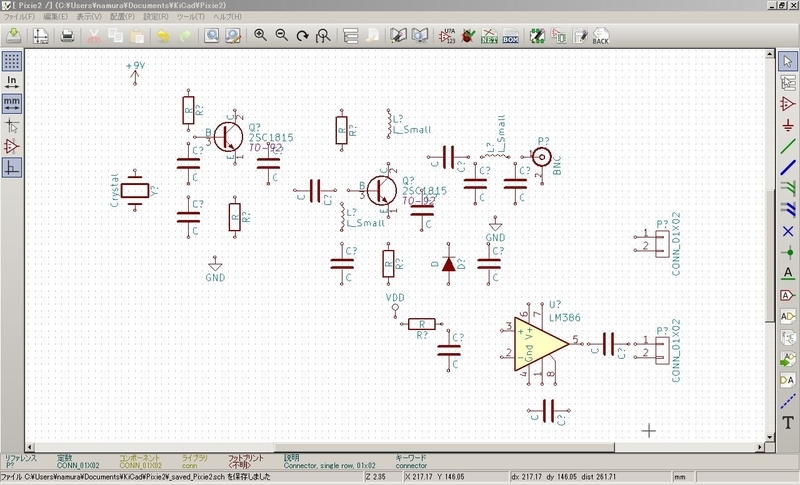Click the Save schematic icon
The height and width of the screenshot is (485, 800).
pos(14,36)
